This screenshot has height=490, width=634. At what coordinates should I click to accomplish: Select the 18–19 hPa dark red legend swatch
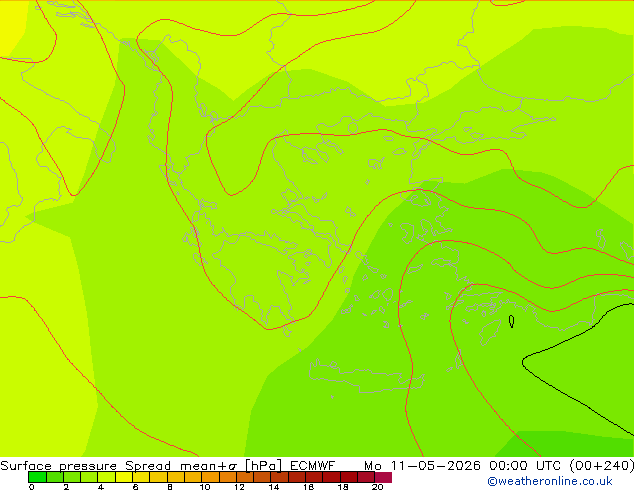(349, 477)
